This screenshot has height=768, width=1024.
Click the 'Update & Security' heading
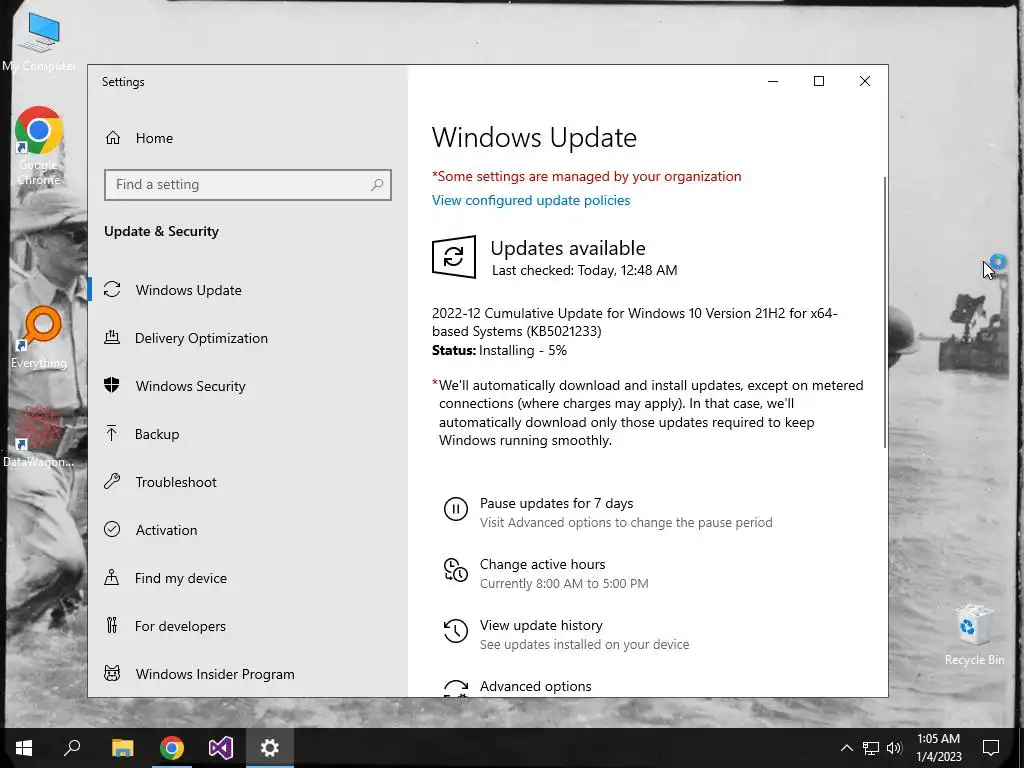click(161, 231)
